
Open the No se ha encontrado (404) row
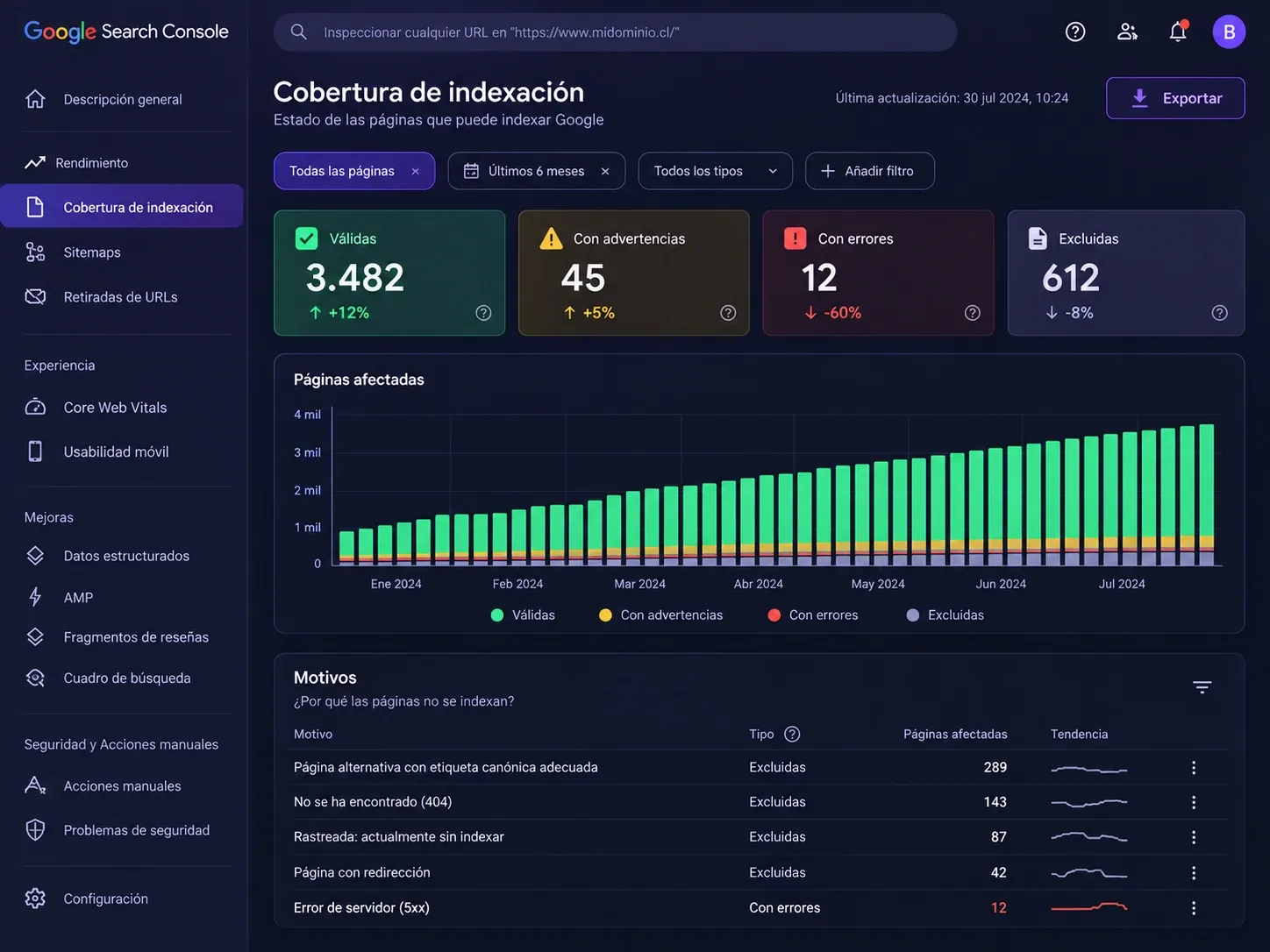tap(759, 802)
